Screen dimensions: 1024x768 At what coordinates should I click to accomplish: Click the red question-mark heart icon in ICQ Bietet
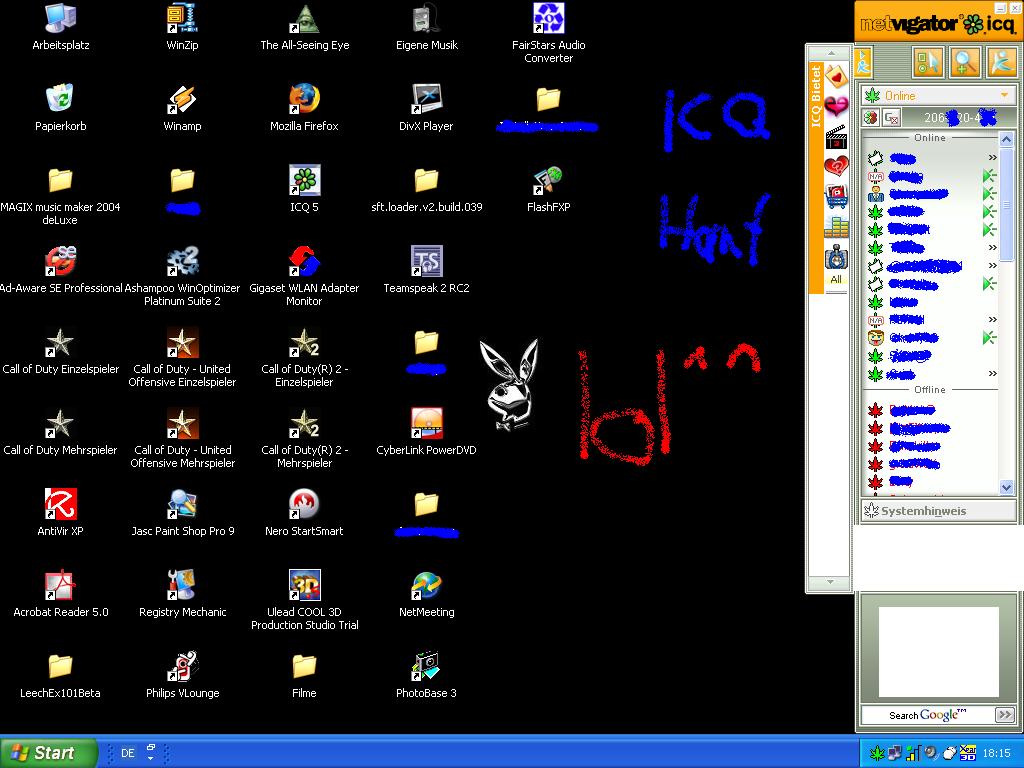point(836,167)
